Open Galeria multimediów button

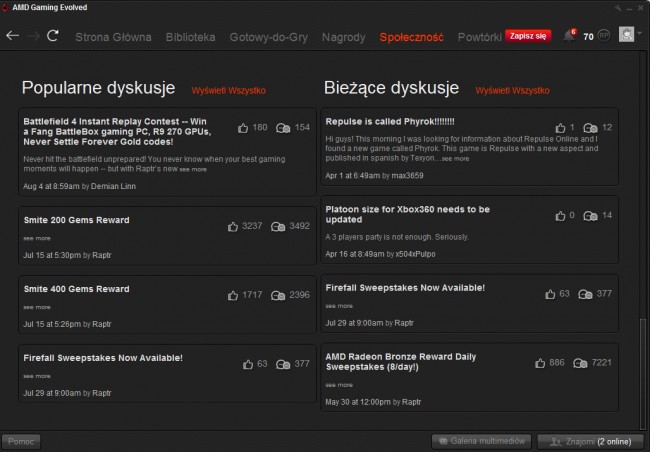(481, 441)
